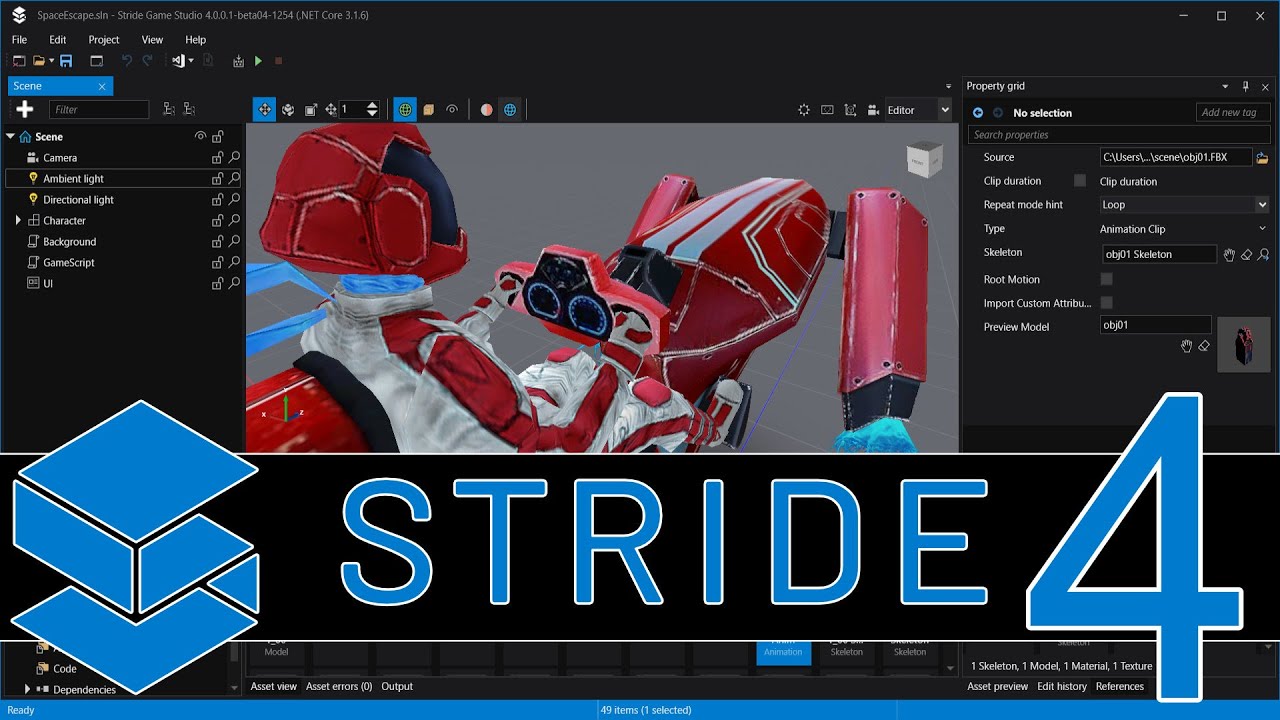Open camera options icon in viewport
Viewport: 1280px width, 720px height.
click(x=873, y=110)
